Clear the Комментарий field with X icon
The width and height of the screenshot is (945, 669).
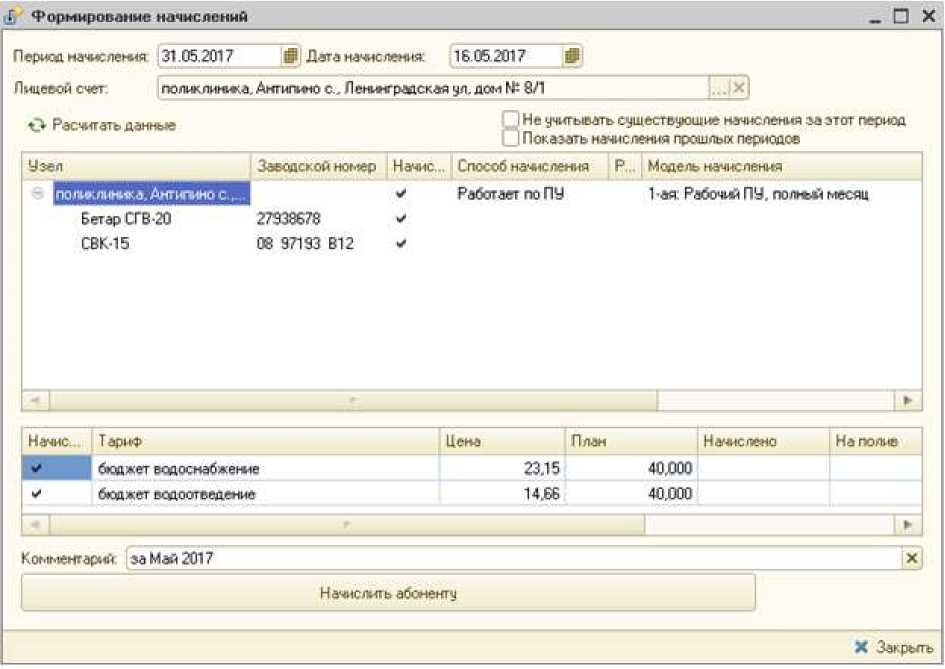(912, 559)
